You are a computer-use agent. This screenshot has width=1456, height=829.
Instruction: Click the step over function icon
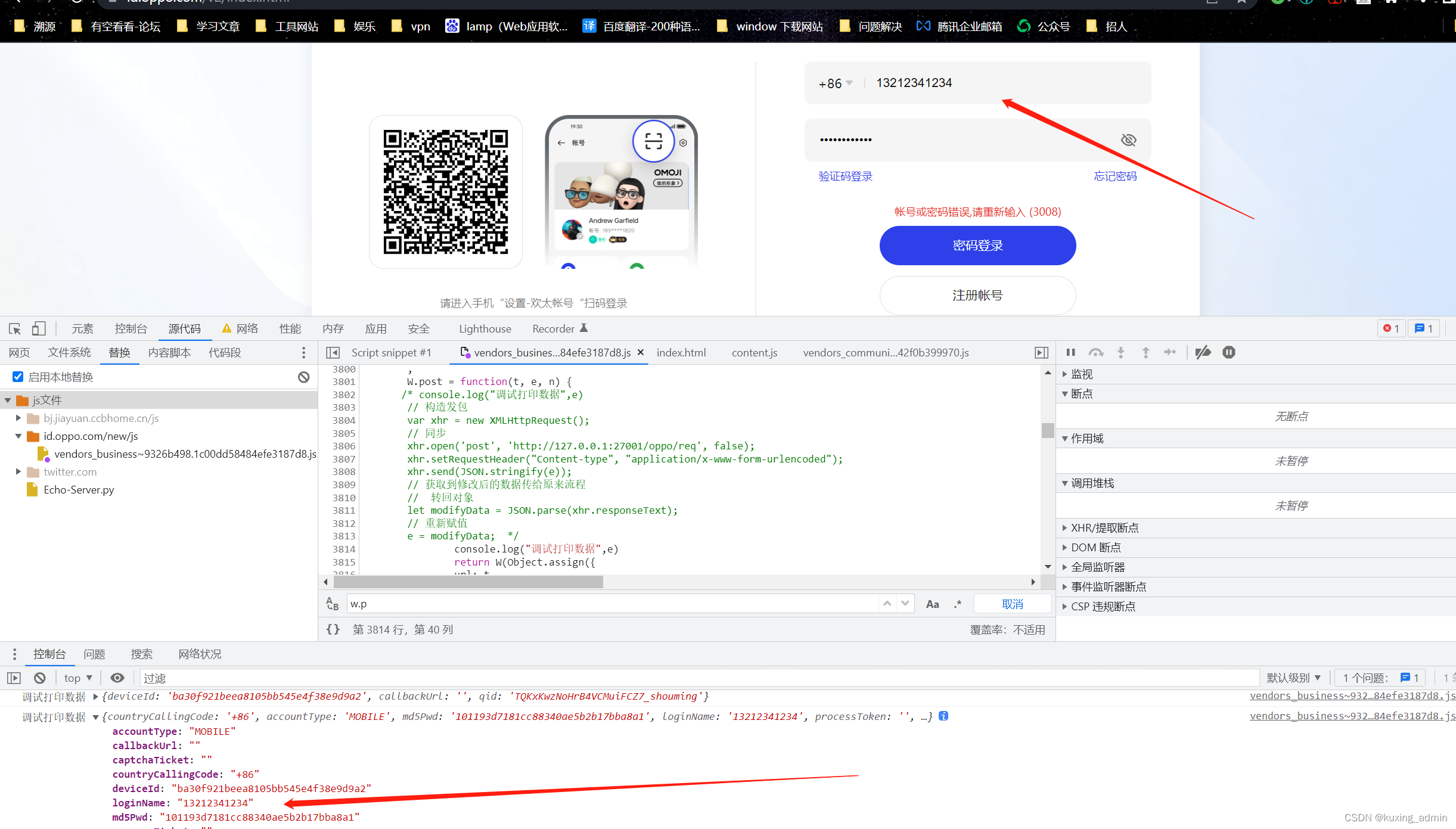click(x=1096, y=353)
